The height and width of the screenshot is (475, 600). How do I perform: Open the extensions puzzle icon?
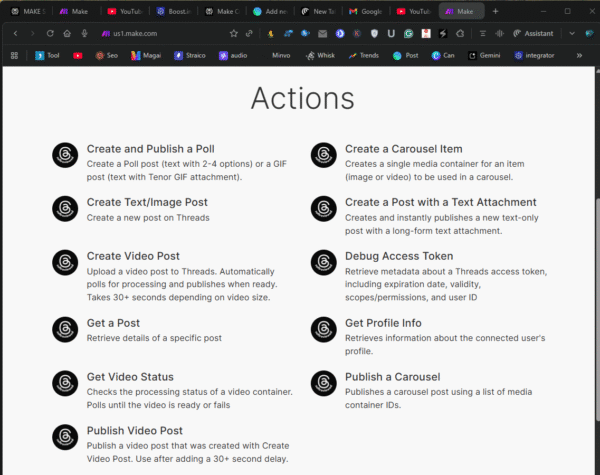click(460, 34)
